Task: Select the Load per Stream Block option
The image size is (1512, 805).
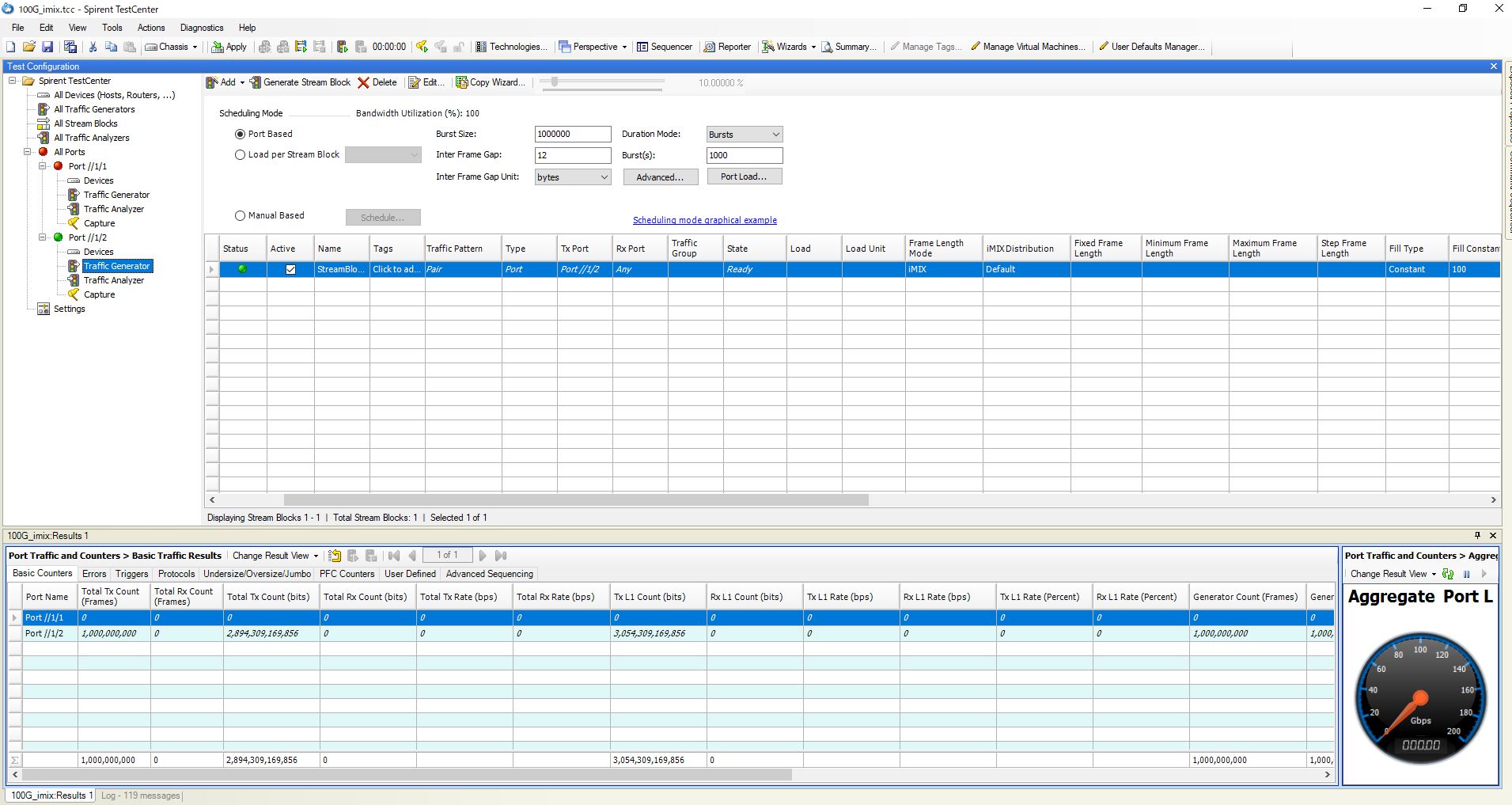Action: click(240, 155)
